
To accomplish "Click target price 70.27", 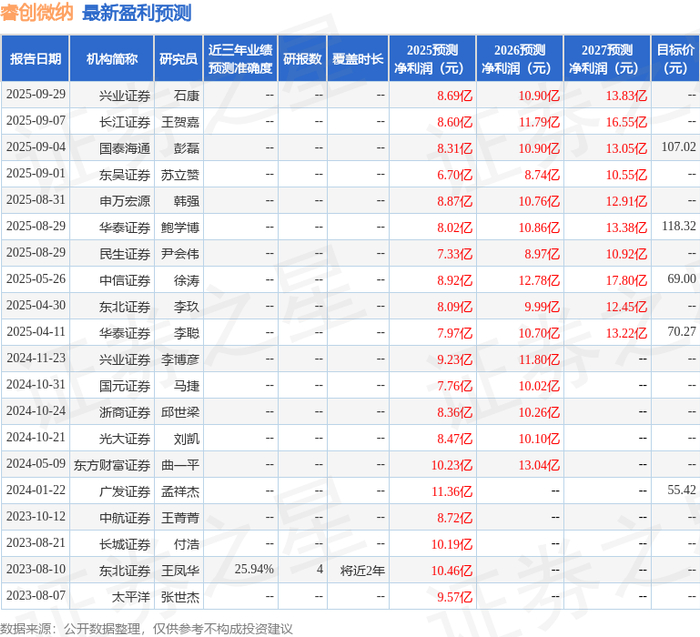I will click(x=682, y=331).
